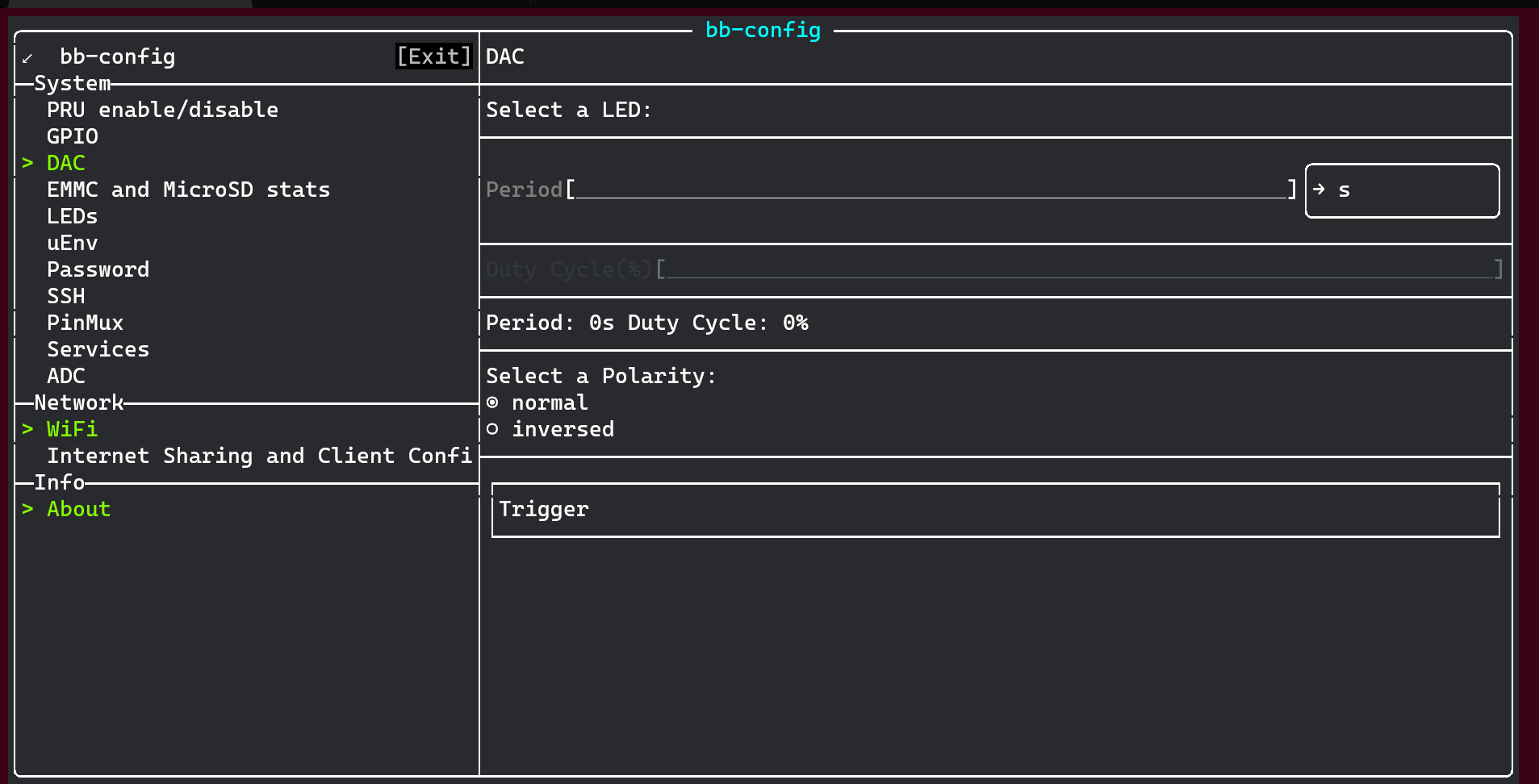The image size is (1539, 784).
Task: Open the WiFi network entry
Action: 72,429
